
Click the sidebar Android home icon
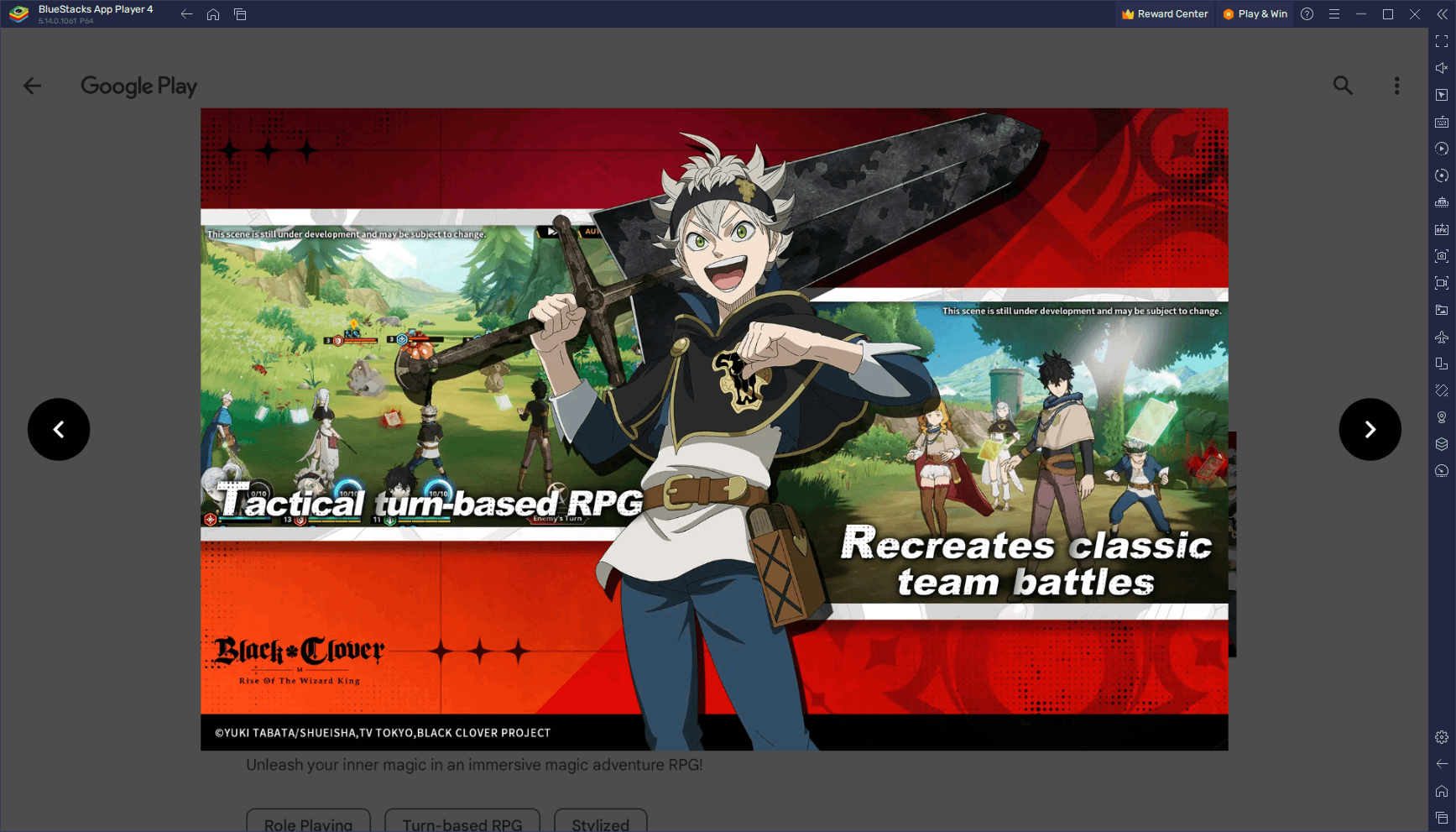point(1442,791)
